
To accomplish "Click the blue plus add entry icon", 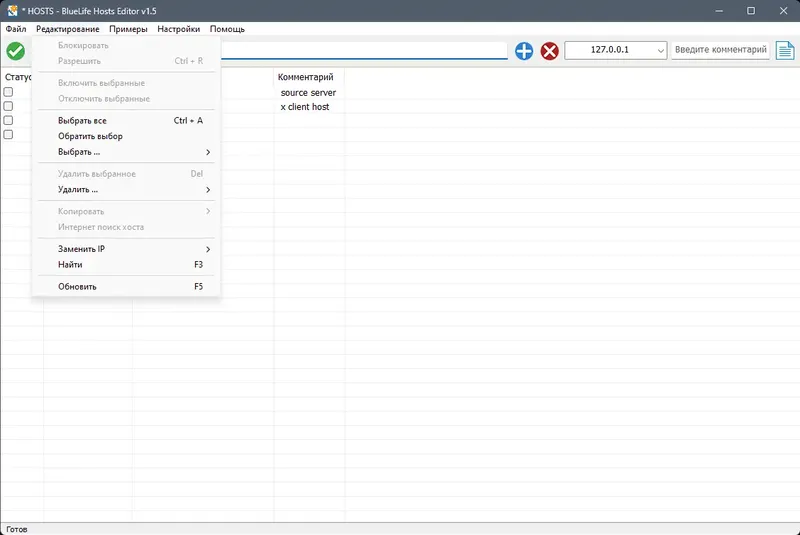I will pos(524,51).
